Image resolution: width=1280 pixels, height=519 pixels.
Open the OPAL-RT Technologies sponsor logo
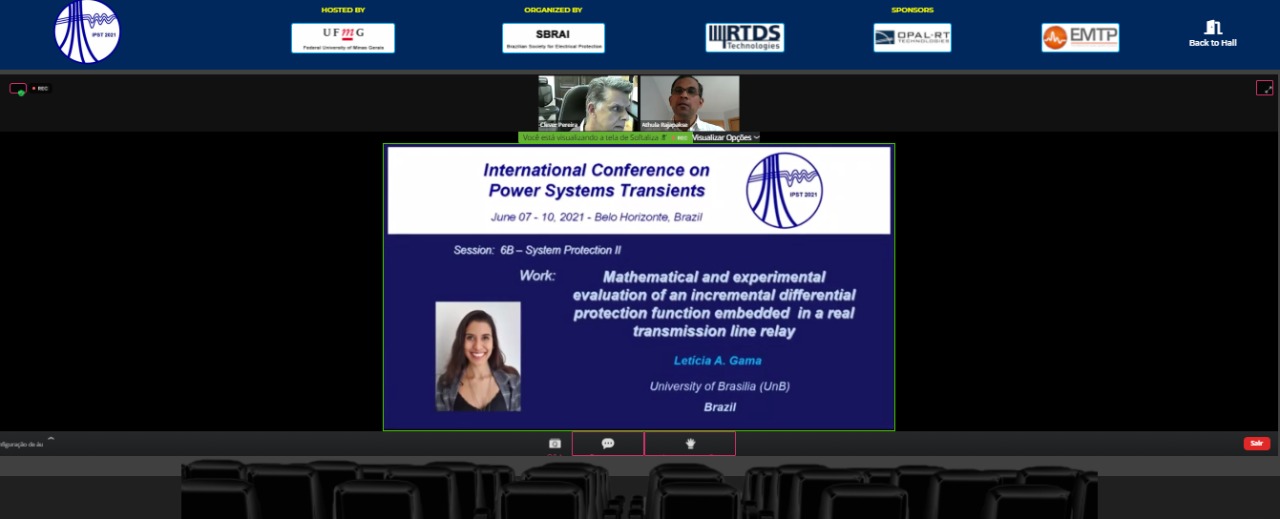912,38
